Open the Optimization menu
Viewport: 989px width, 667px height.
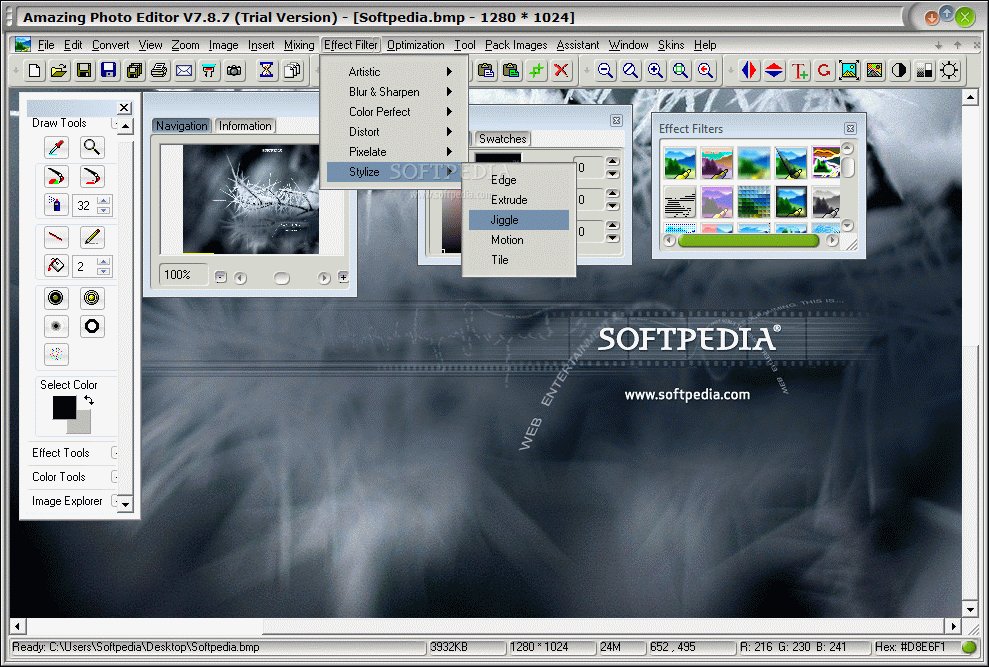pos(416,45)
